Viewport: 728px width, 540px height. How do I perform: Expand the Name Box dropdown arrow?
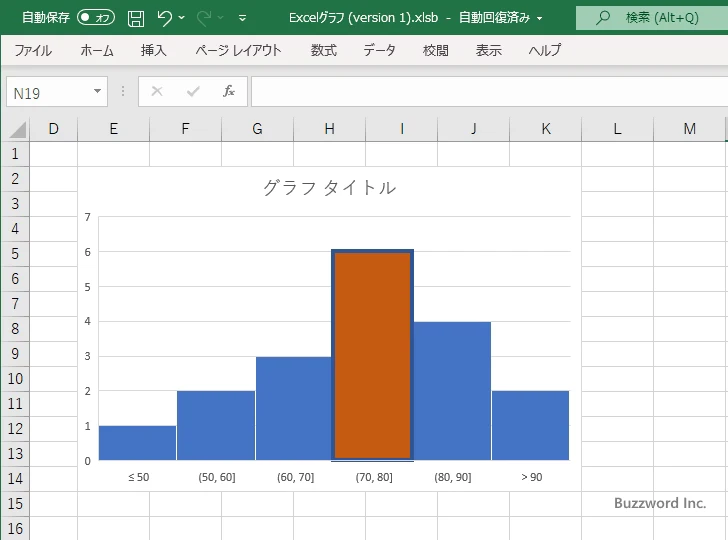point(97,92)
